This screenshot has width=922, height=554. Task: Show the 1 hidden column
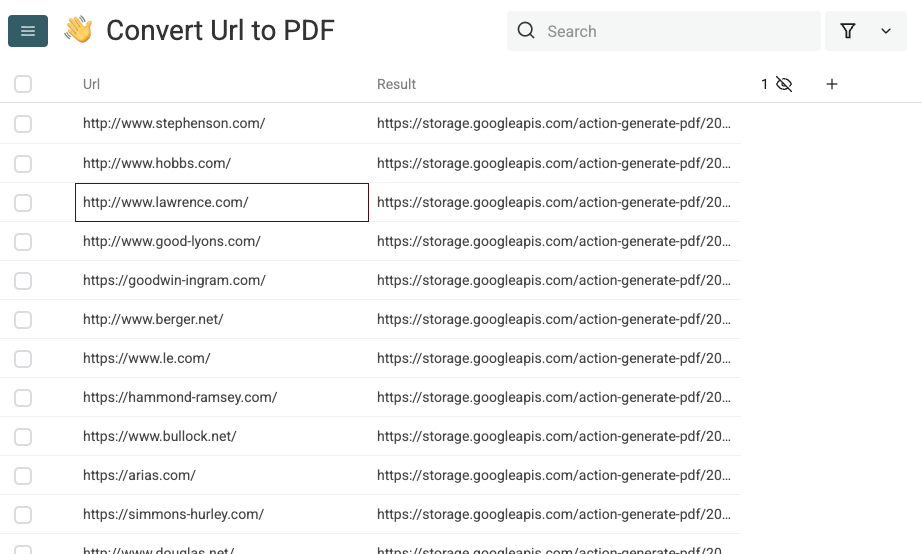[777, 84]
